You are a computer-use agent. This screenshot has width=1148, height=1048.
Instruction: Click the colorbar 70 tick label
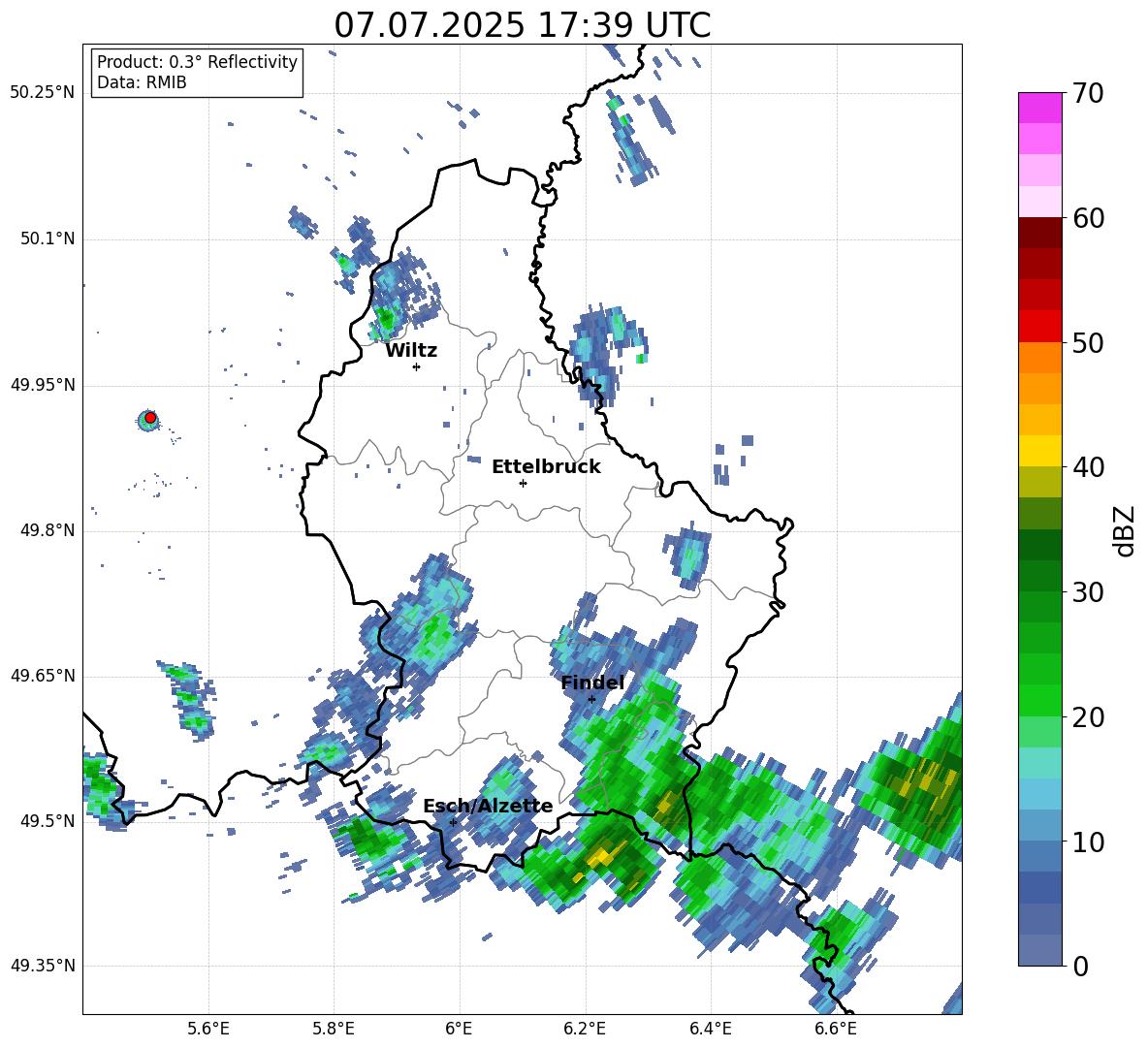click(1088, 94)
